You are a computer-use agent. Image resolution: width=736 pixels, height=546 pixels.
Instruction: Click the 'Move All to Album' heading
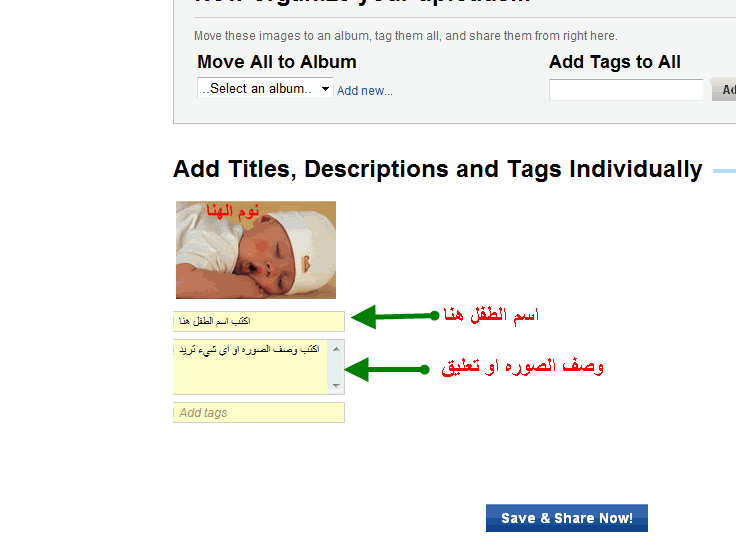277,62
